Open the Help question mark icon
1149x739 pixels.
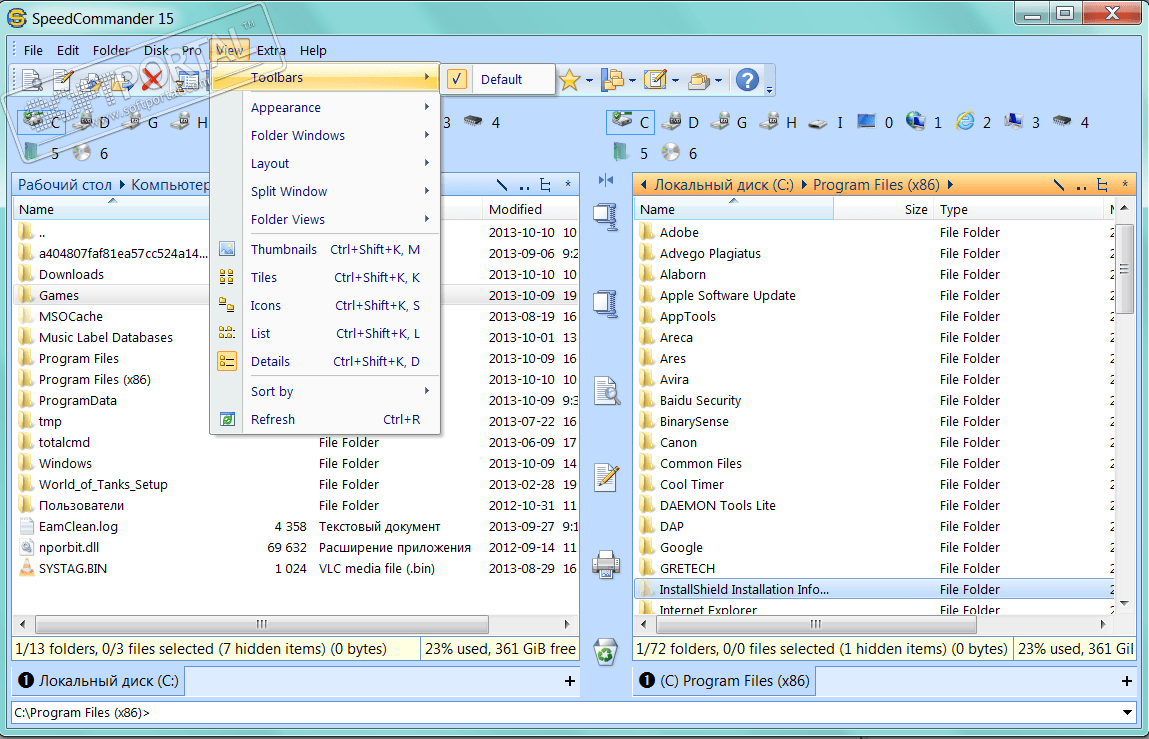coord(747,79)
